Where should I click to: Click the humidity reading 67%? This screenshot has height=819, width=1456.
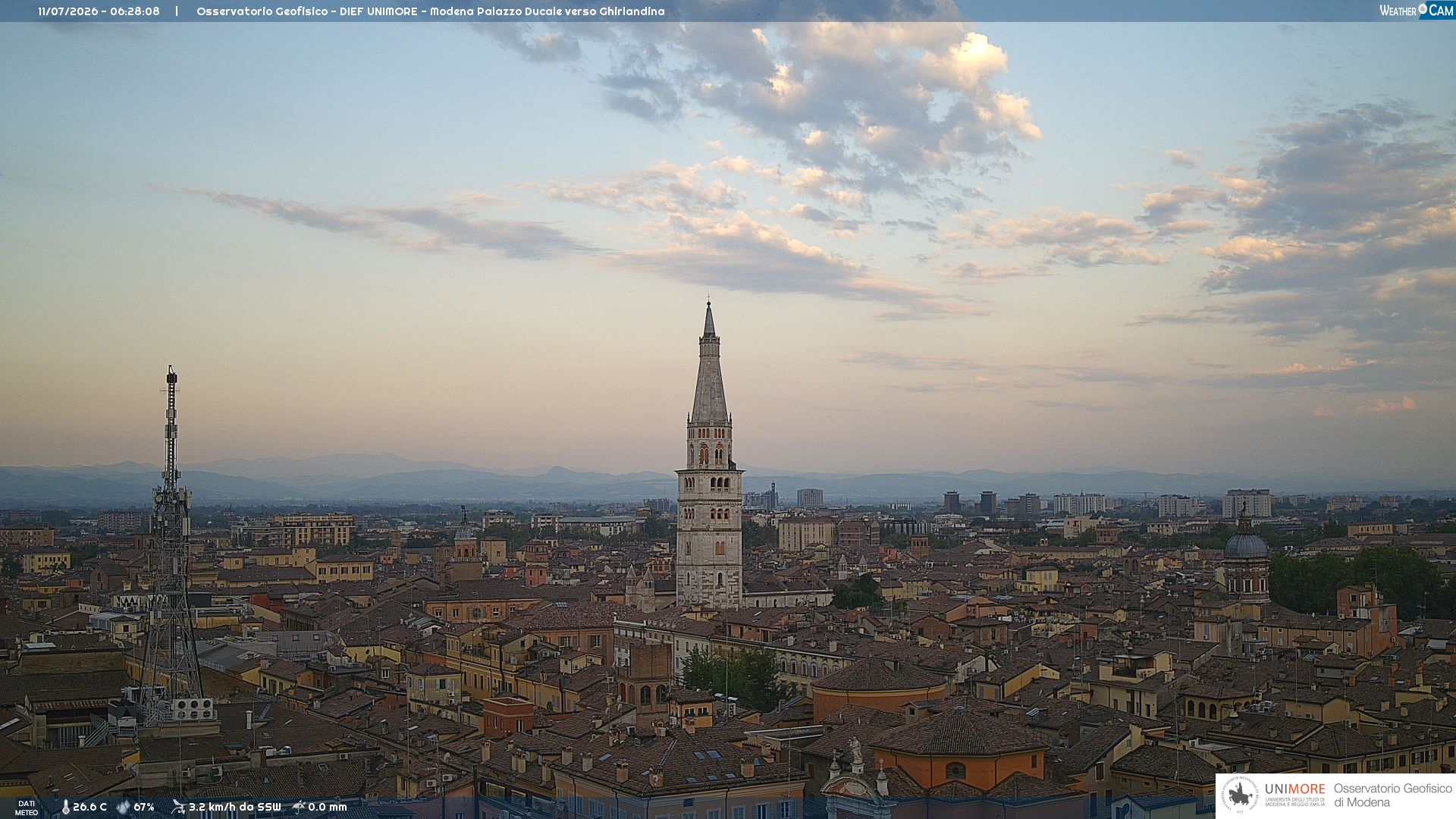click(144, 807)
